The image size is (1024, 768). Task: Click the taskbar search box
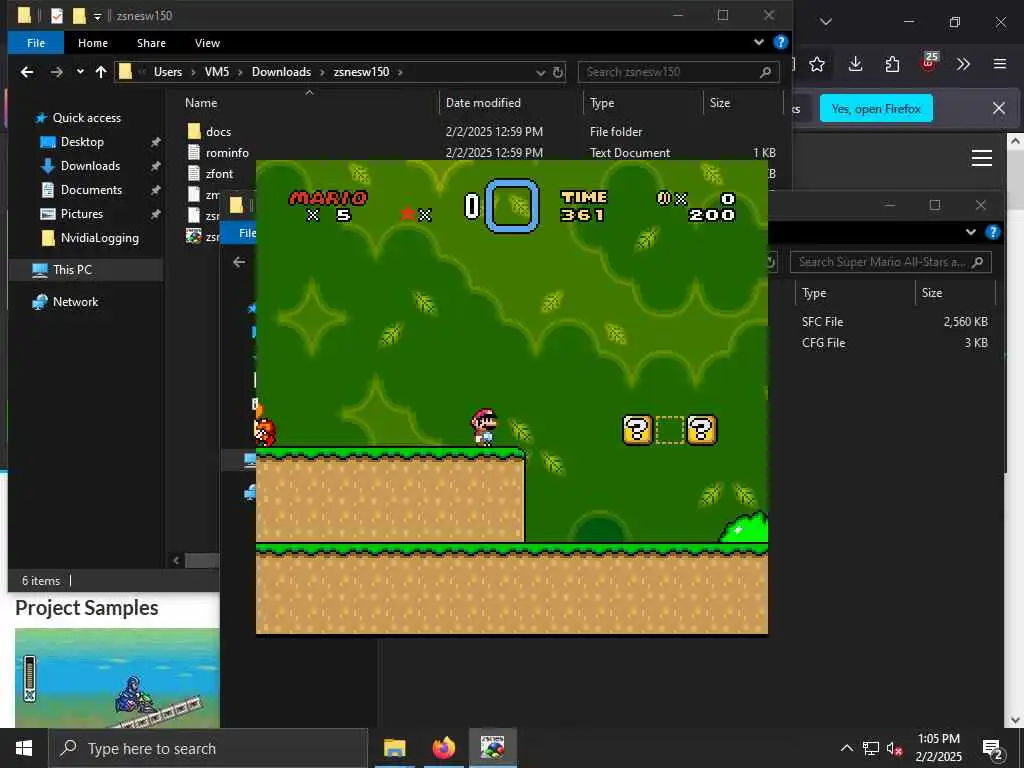click(209, 748)
